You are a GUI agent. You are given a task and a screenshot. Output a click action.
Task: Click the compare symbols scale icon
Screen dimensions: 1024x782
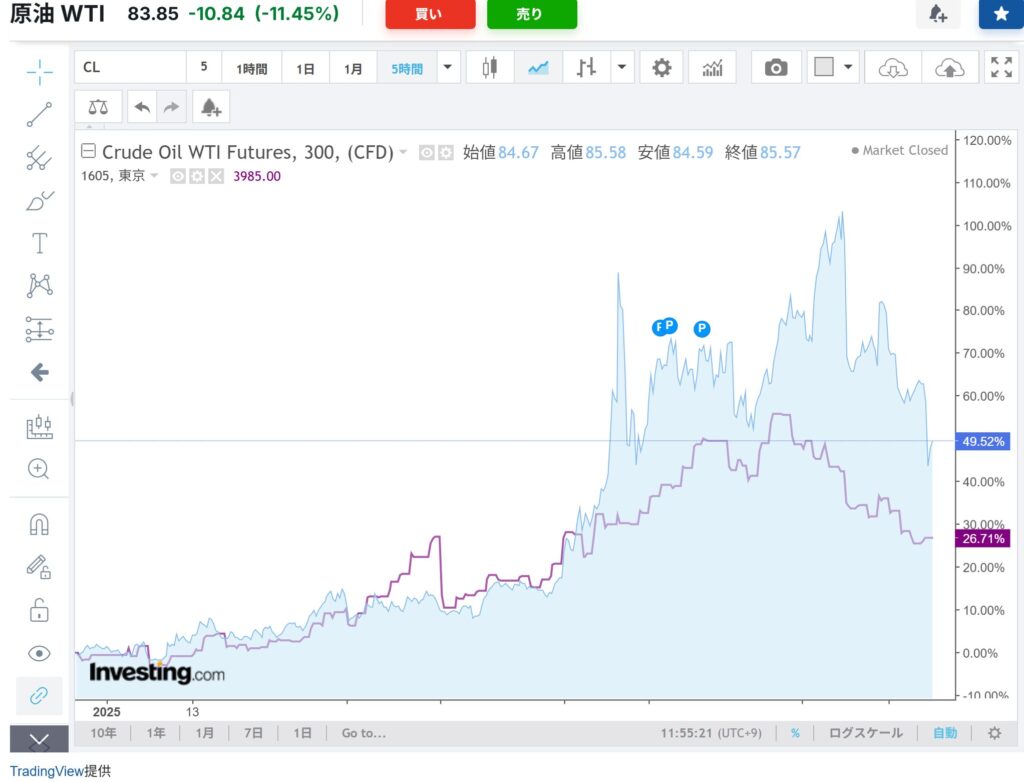pyautogui.click(x=98, y=106)
